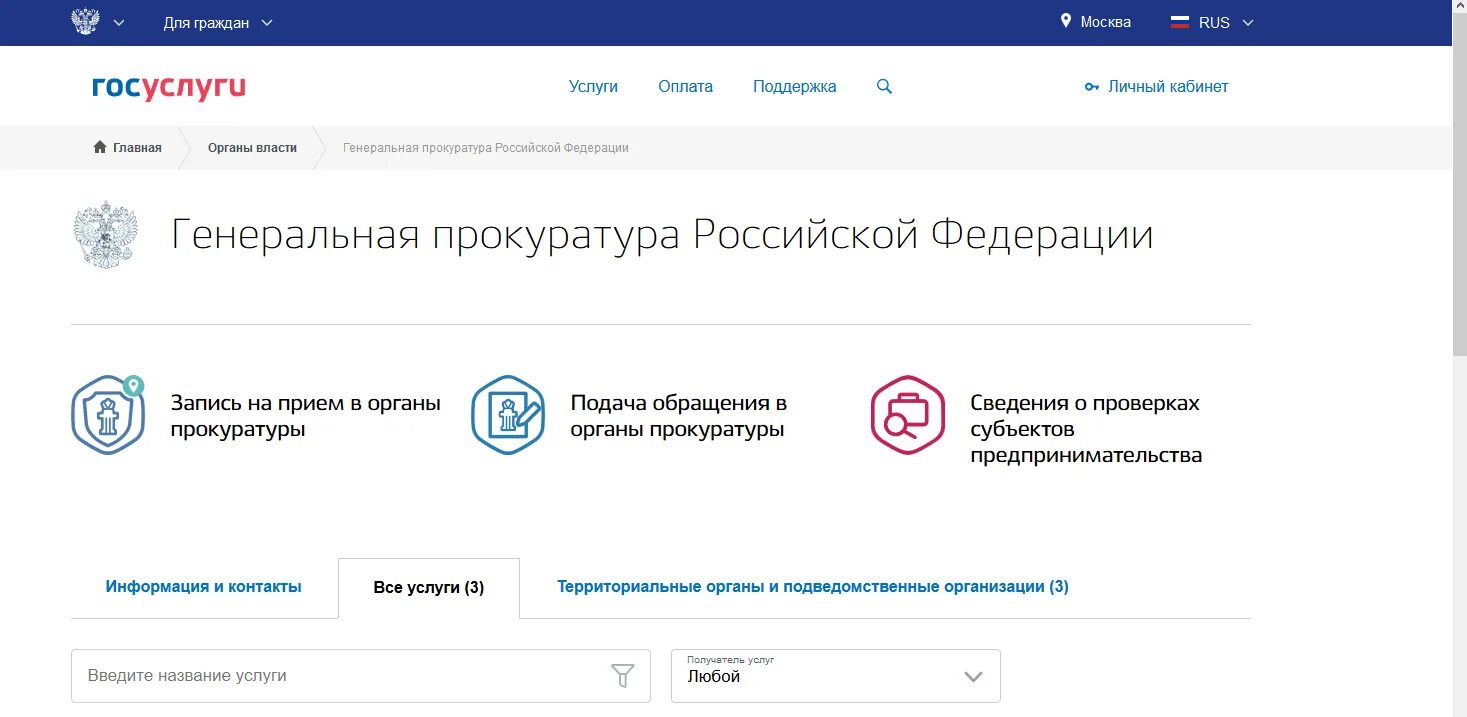Change the city 'Москва'

coord(1105,22)
